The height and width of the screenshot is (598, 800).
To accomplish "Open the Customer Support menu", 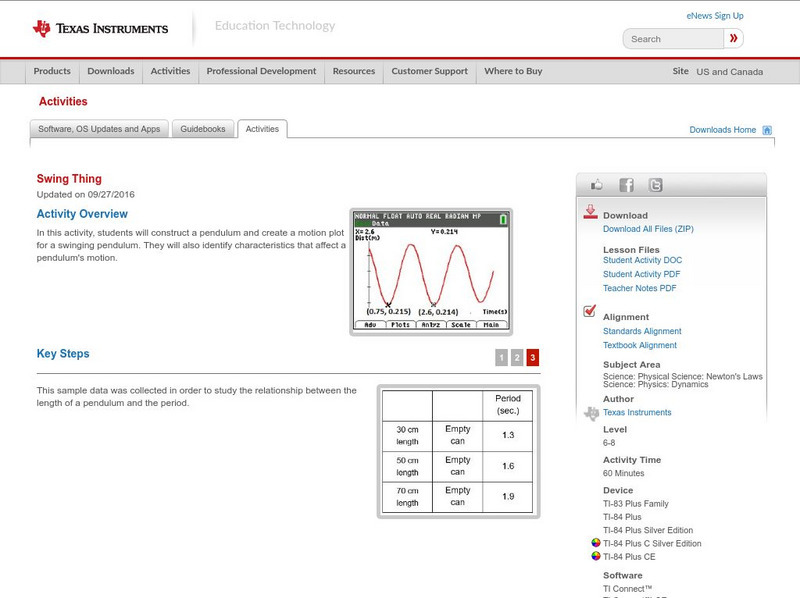I will (x=429, y=71).
